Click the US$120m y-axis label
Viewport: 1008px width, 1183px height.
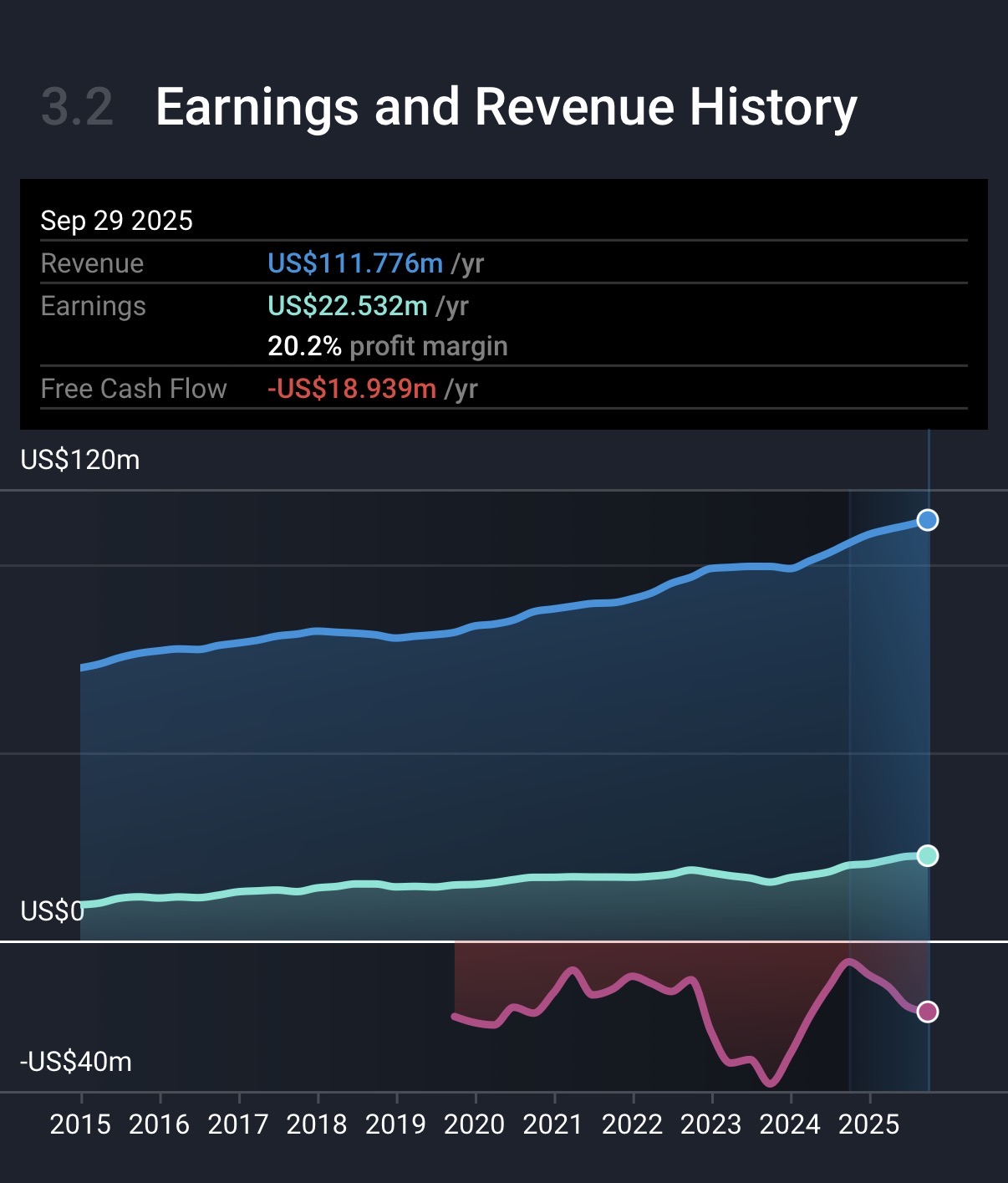tap(80, 460)
